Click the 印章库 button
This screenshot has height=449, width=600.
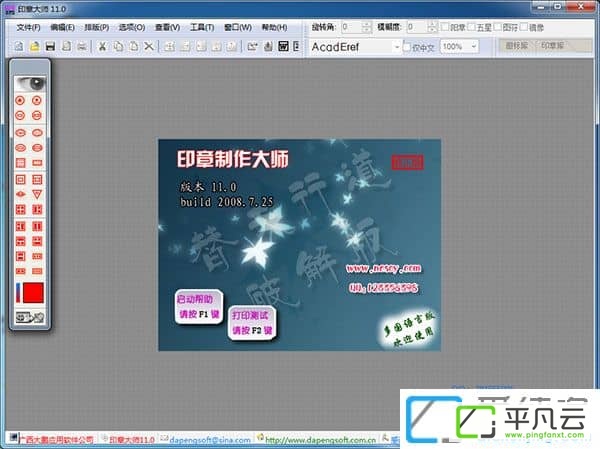pos(553,46)
